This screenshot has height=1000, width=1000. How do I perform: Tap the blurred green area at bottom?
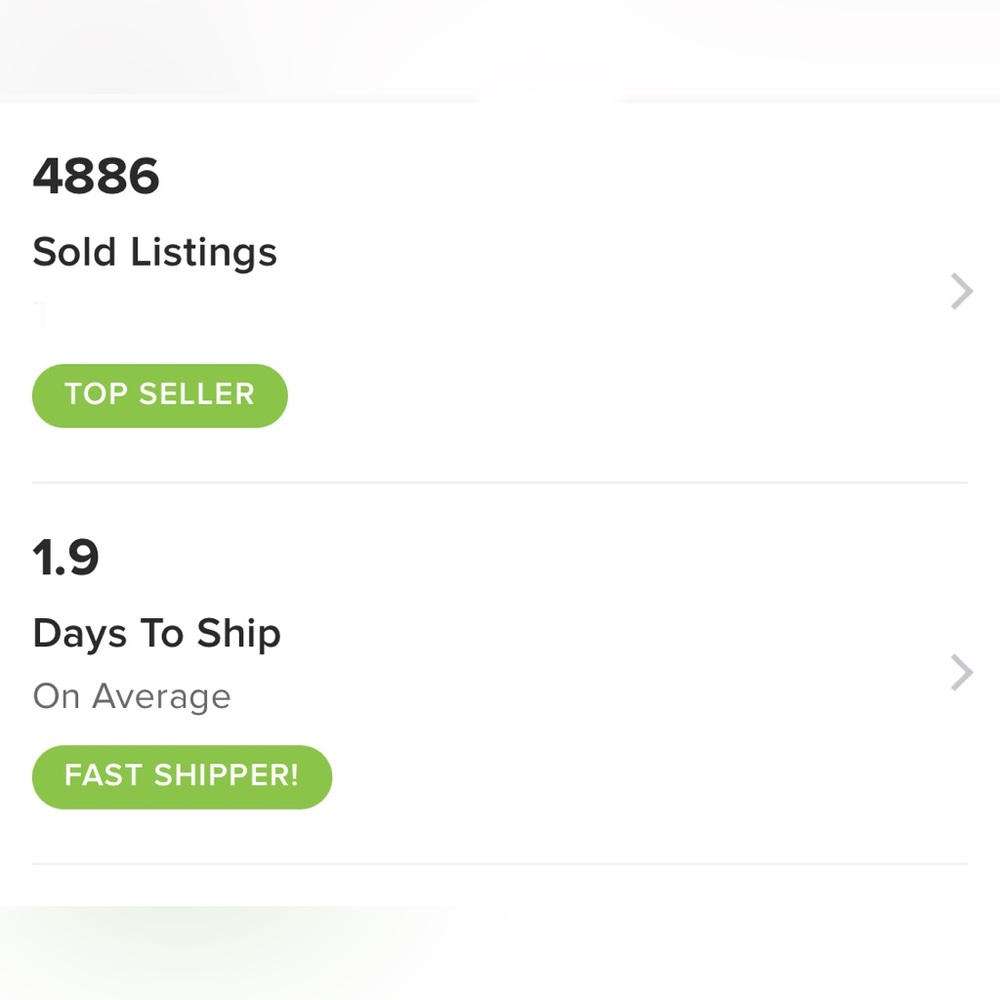[500, 953]
